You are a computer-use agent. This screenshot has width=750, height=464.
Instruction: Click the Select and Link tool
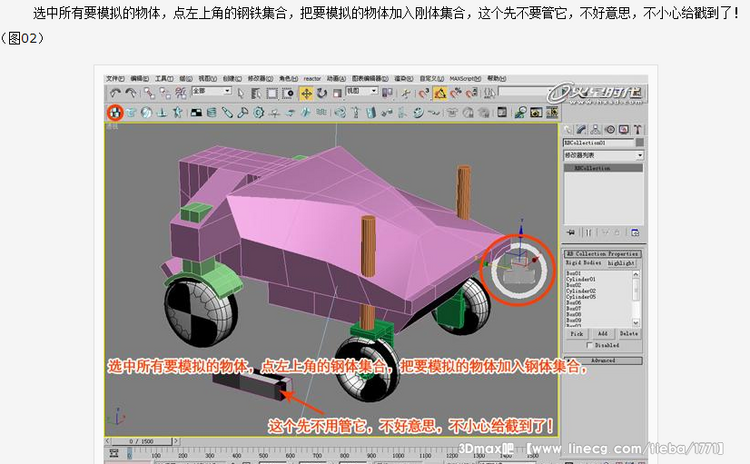(149, 93)
